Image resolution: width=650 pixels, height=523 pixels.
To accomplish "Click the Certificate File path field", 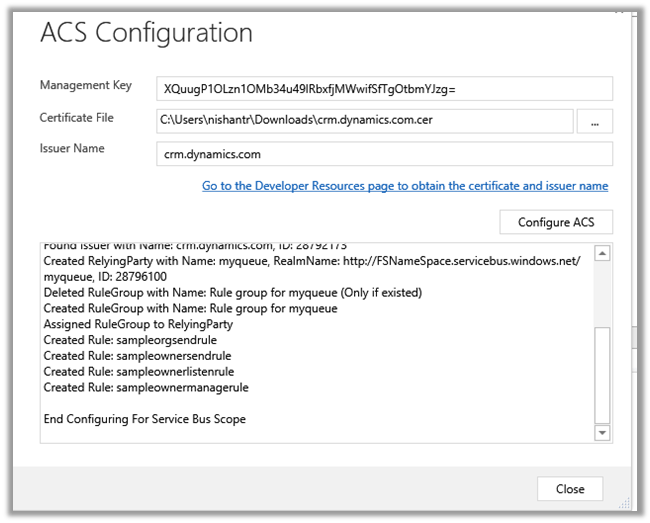I will coord(365,122).
